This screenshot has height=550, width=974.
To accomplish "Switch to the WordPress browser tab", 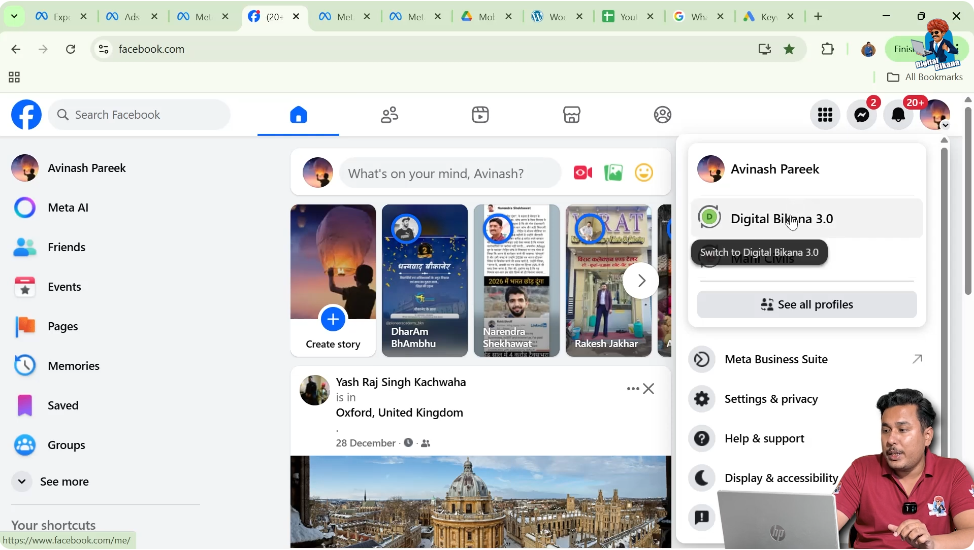I will tap(557, 17).
